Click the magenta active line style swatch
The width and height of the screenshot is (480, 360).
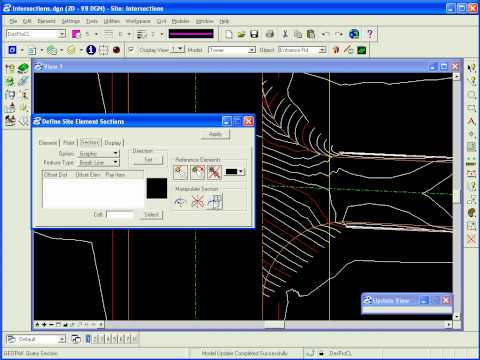coord(191,34)
